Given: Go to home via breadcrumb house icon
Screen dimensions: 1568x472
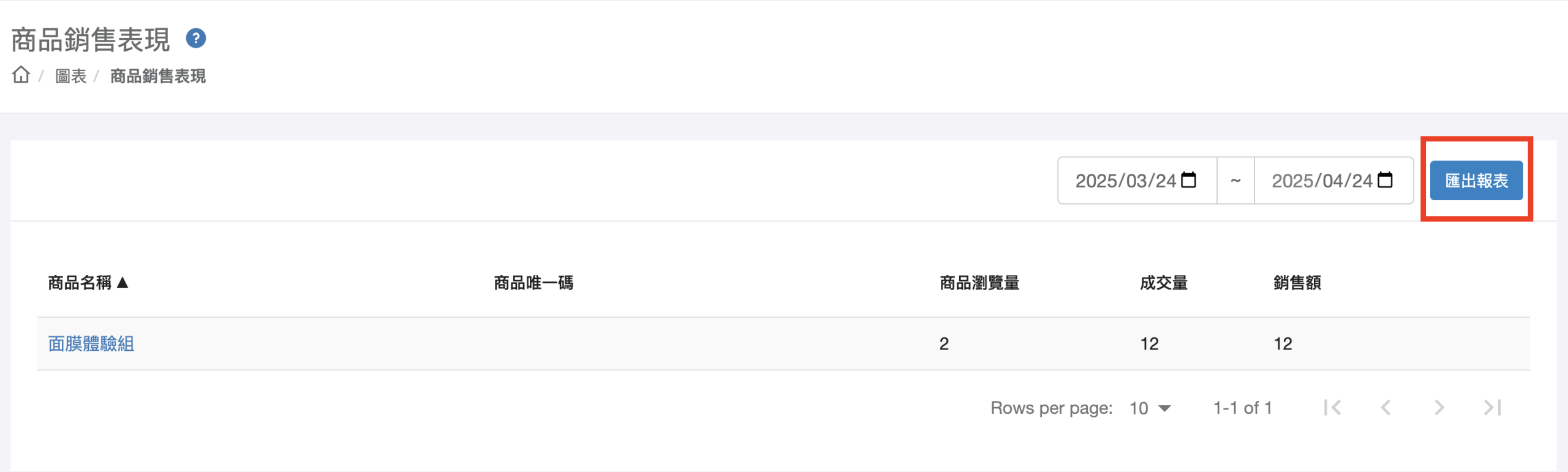Looking at the screenshot, I should [21, 75].
